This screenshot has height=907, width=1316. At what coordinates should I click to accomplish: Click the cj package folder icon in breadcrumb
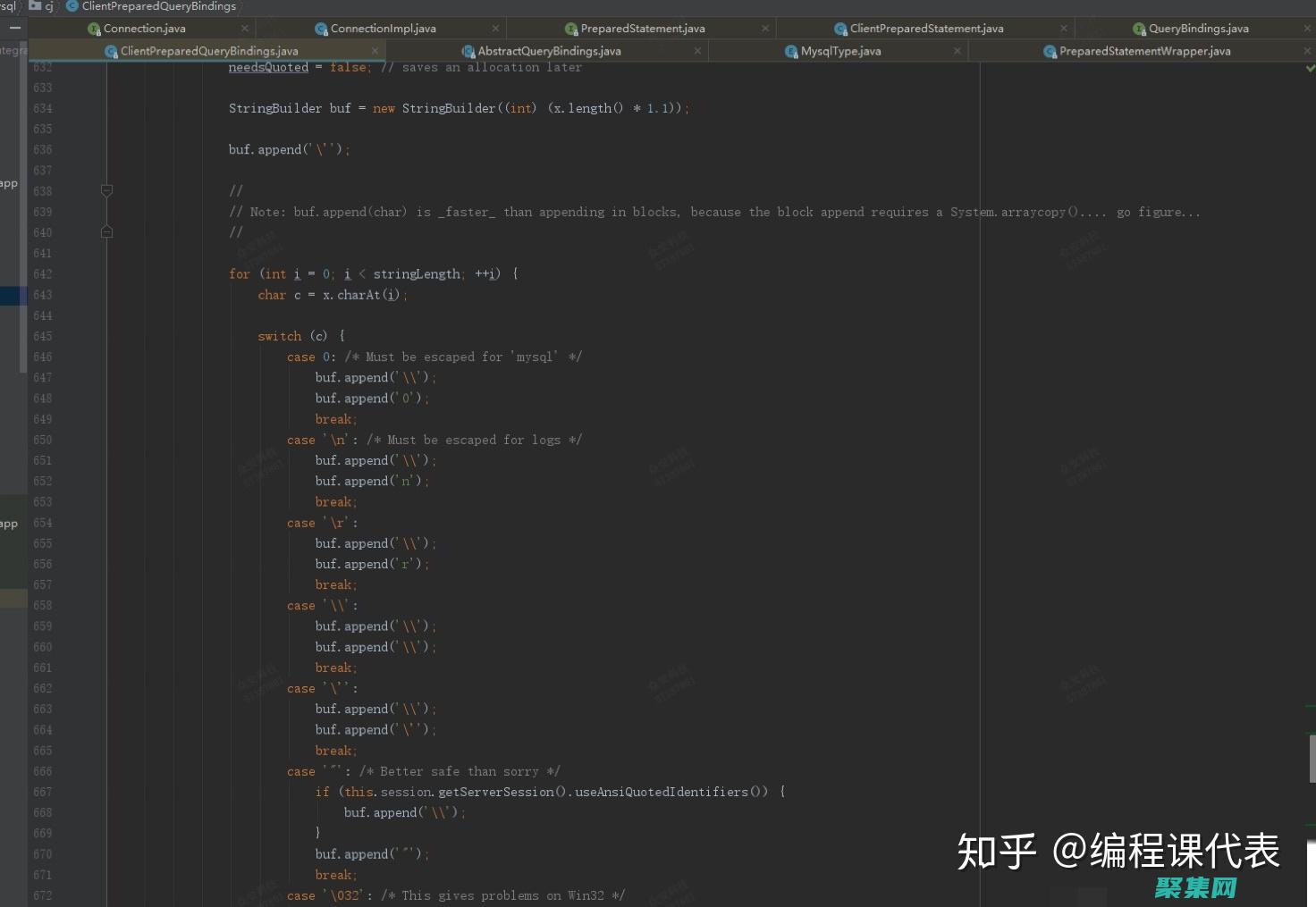click(x=34, y=6)
